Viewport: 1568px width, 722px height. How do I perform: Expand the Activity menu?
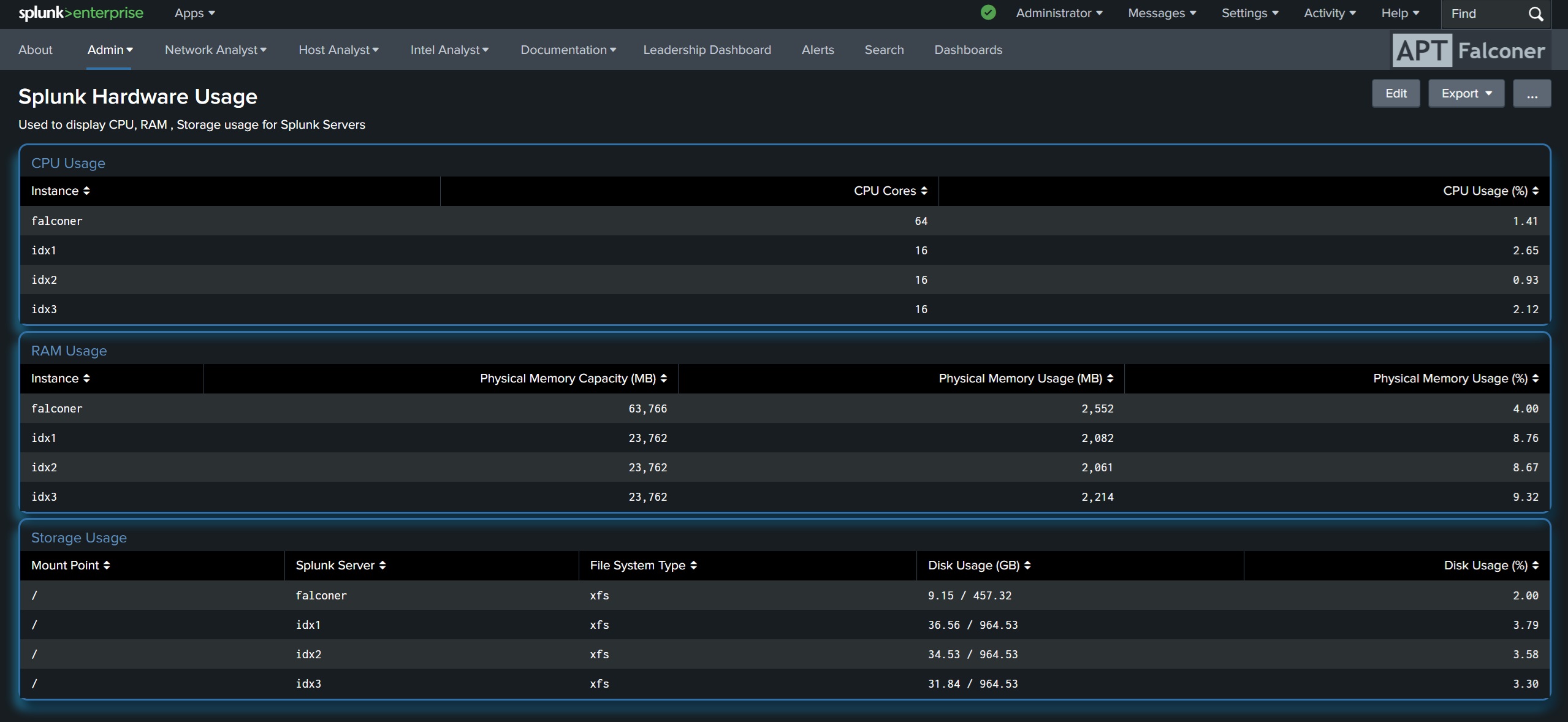pyautogui.click(x=1329, y=13)
